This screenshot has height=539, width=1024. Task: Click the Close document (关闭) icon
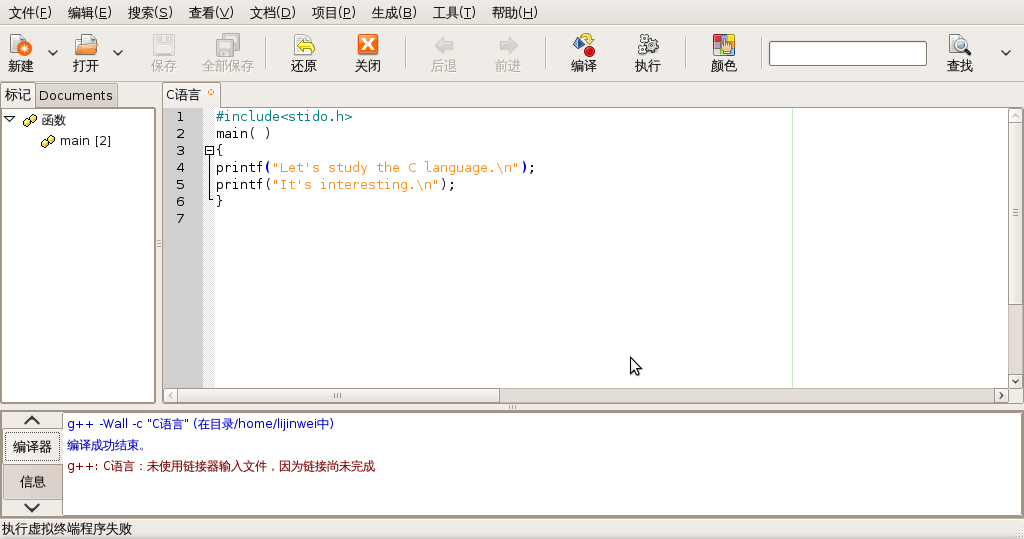[368, 45]
